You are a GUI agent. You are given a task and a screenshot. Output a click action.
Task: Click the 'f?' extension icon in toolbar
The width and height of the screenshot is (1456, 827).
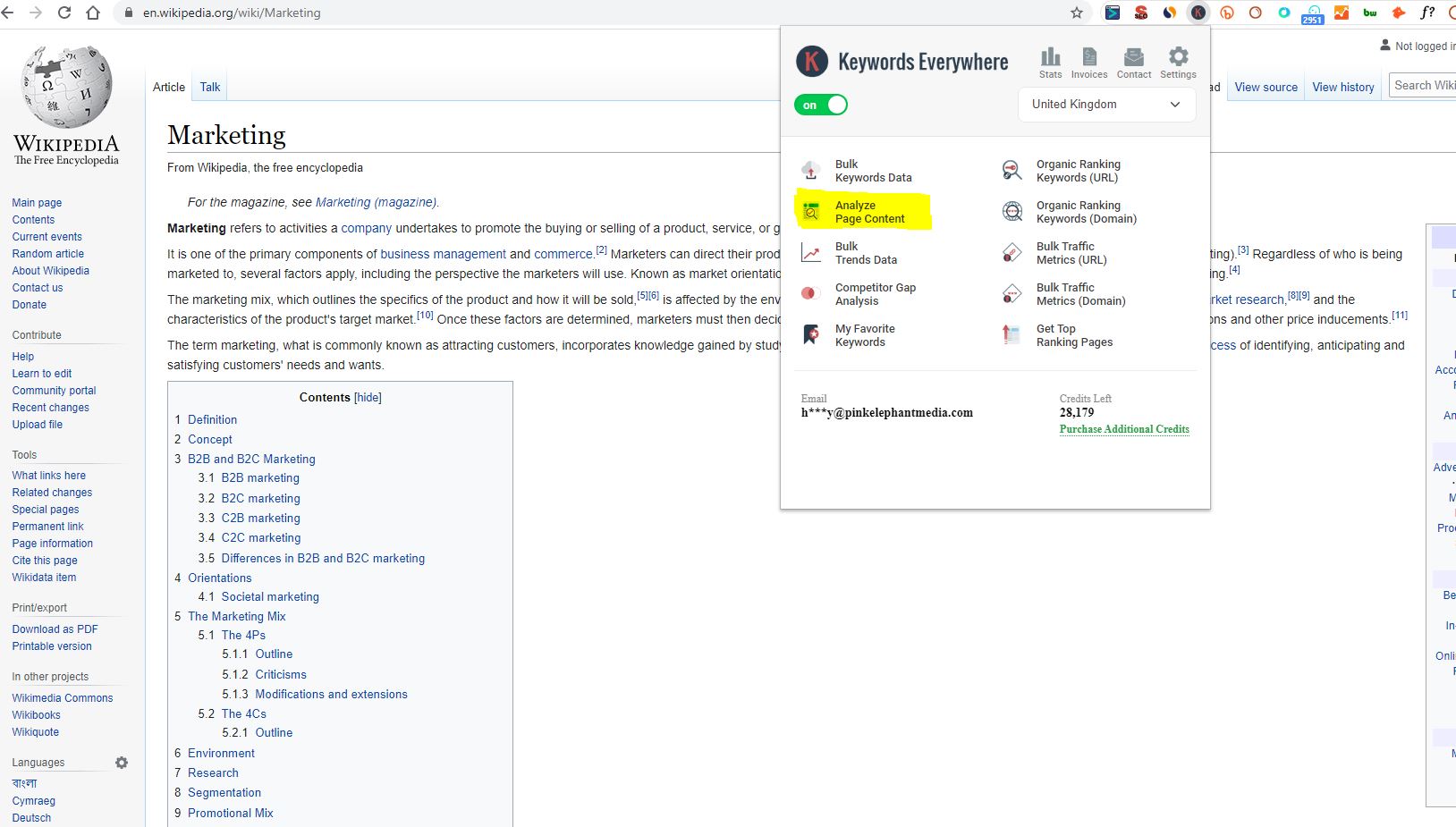pos(1427,13)
